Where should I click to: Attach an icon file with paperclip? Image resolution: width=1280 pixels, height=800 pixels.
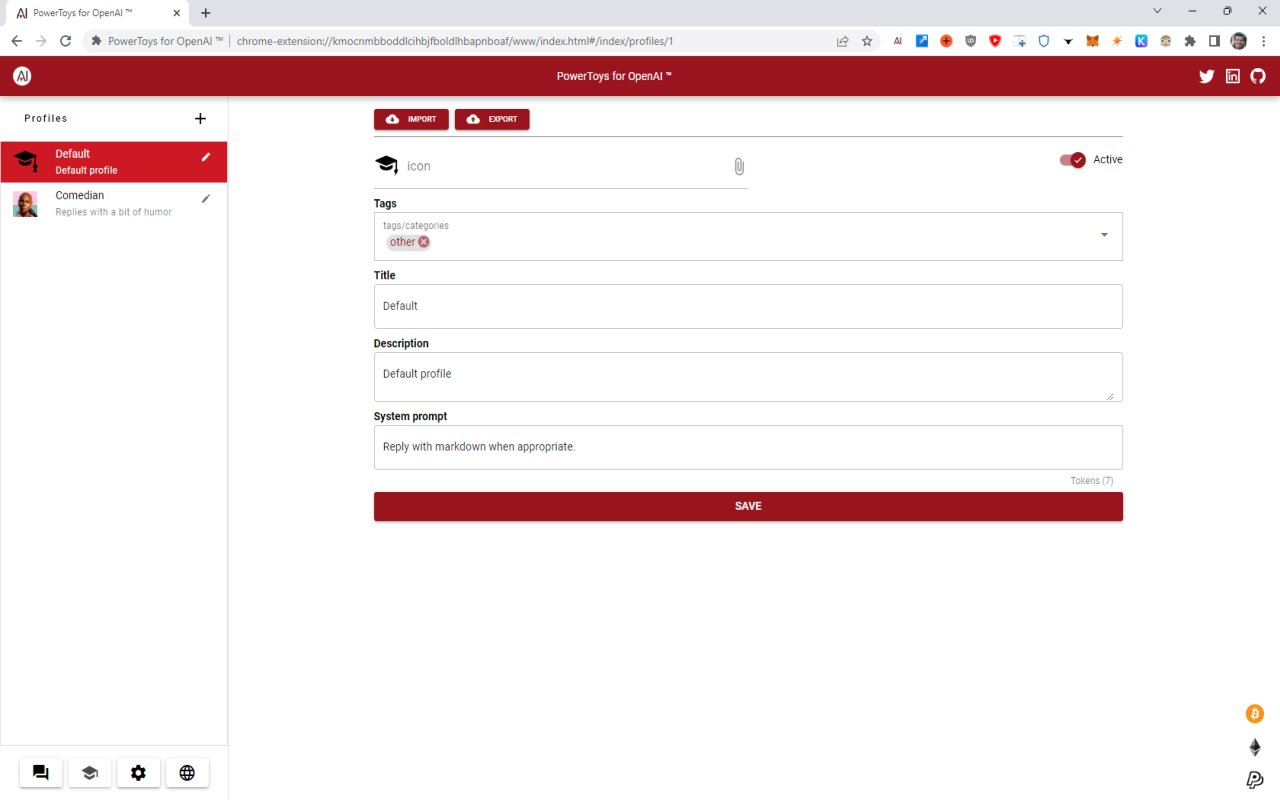(x=739, y=166)
